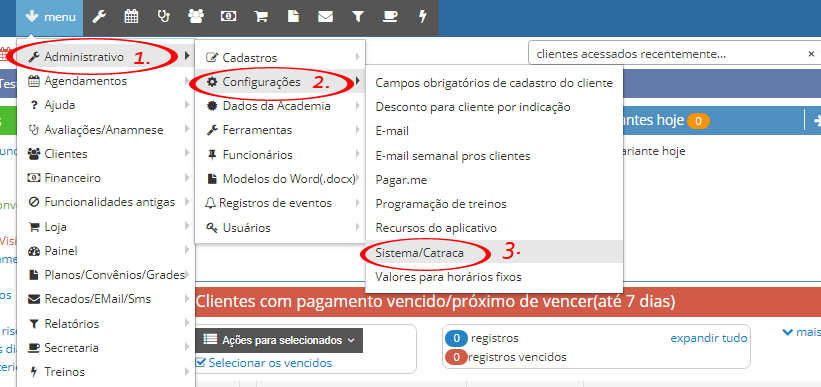Open the shopping cart icon in toolbar
This screenshot has width=821, height=387.
261,17
